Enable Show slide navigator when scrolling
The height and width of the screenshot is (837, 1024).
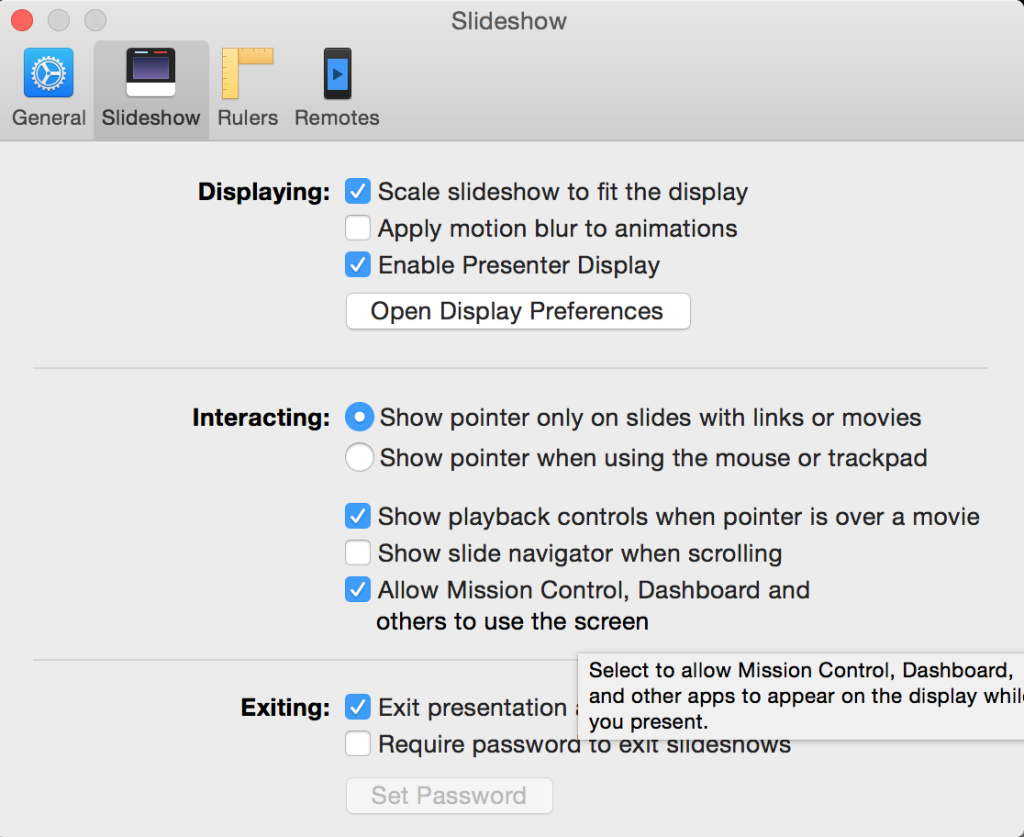click(358, 553)
